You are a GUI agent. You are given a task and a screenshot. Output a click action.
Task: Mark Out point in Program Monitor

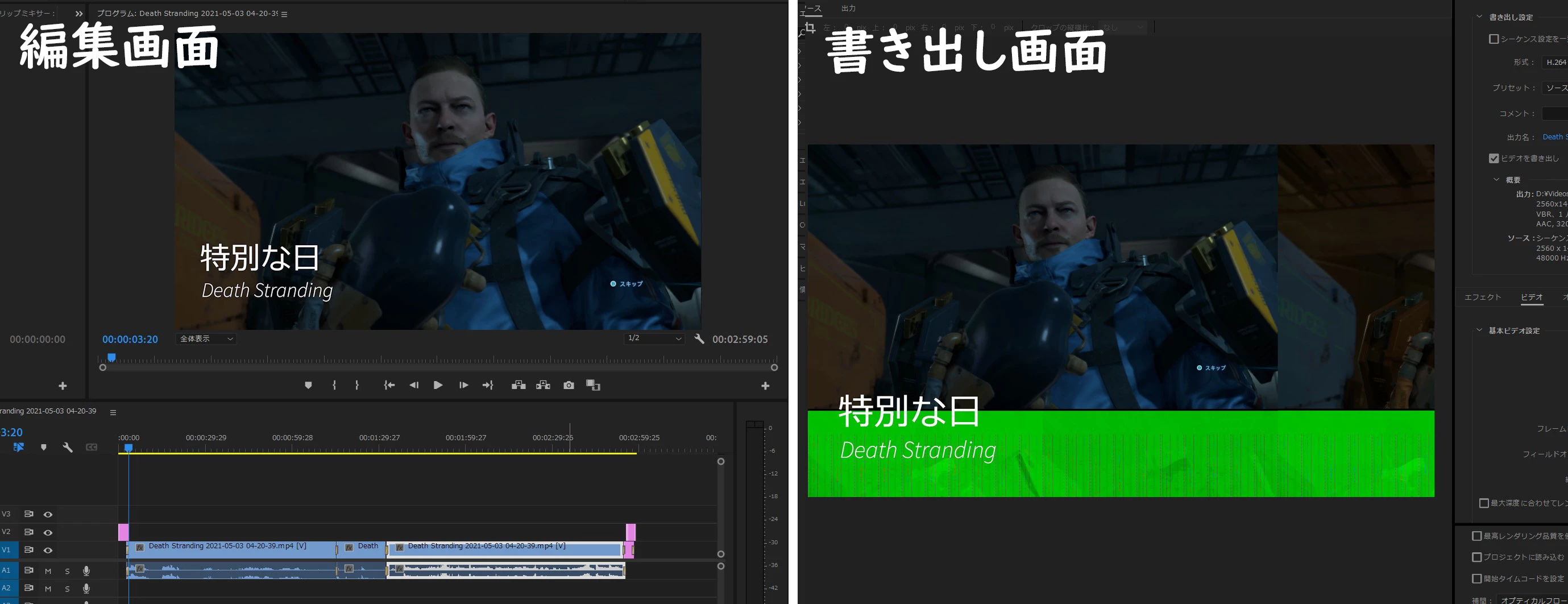356,386
